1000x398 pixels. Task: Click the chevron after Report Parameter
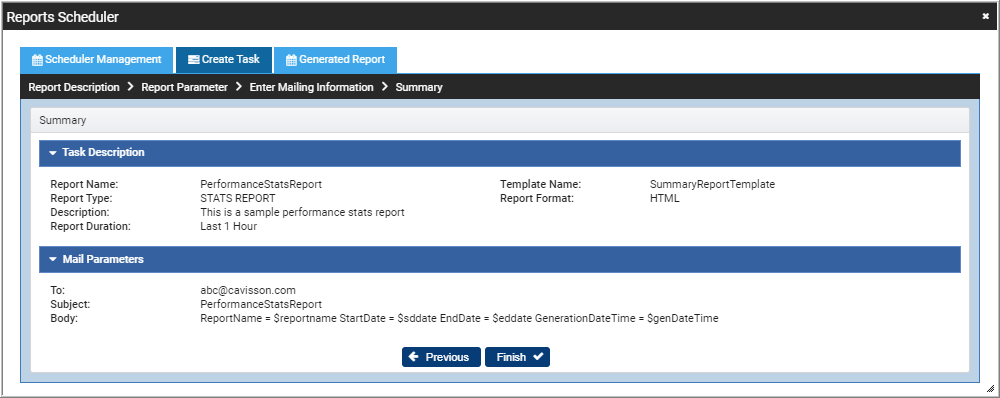coord(239,87)
